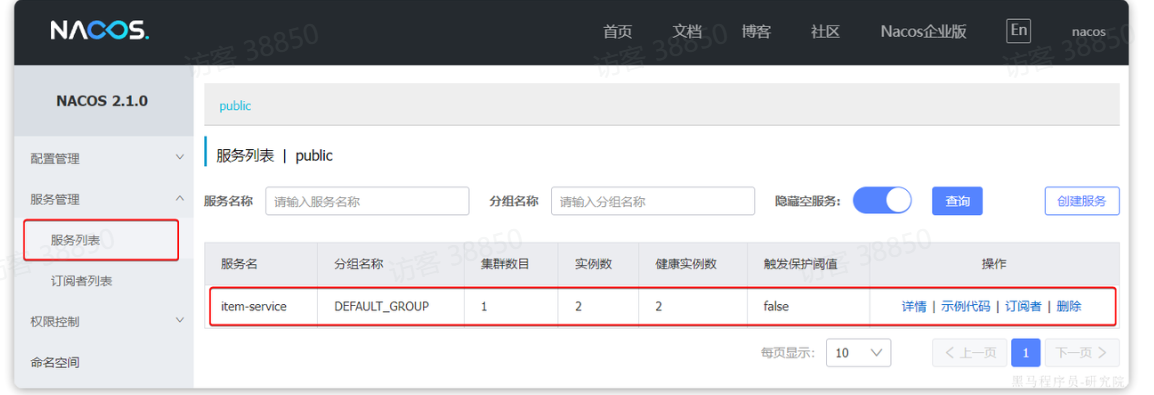Open the Nacos企业版 menu item

click(923, 32)
